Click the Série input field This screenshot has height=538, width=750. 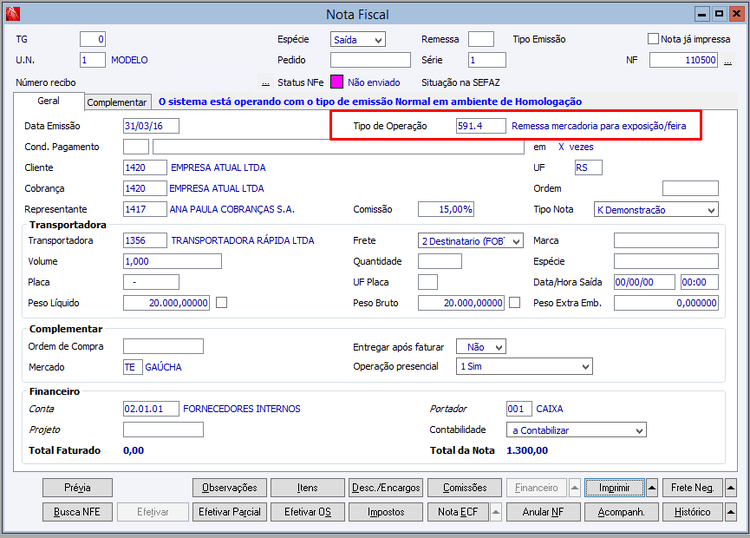pos(487,60)
